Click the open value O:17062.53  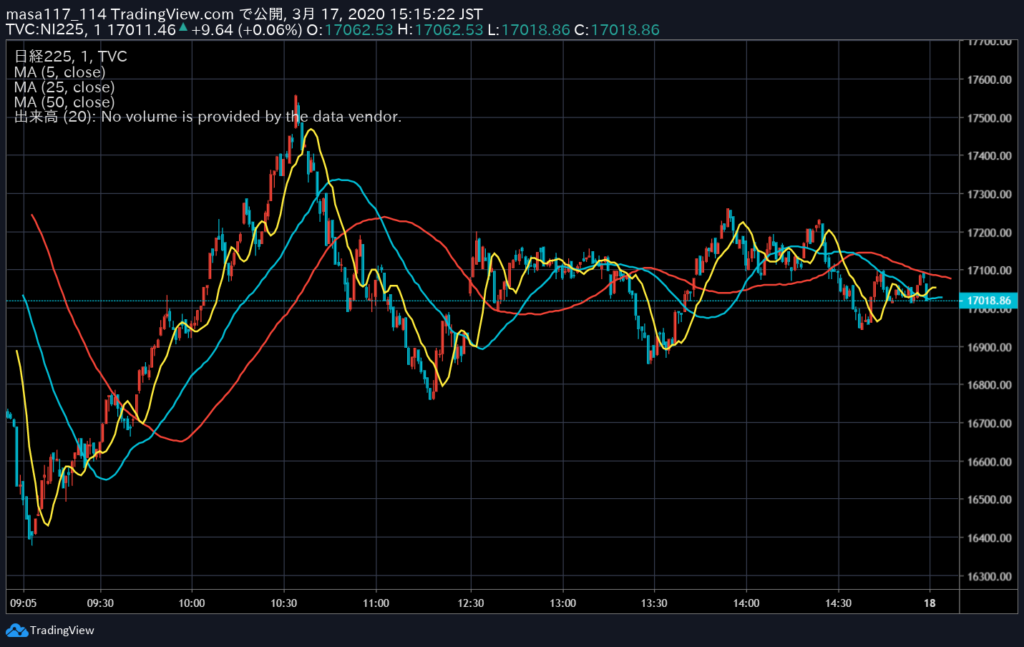click(350, 30)
